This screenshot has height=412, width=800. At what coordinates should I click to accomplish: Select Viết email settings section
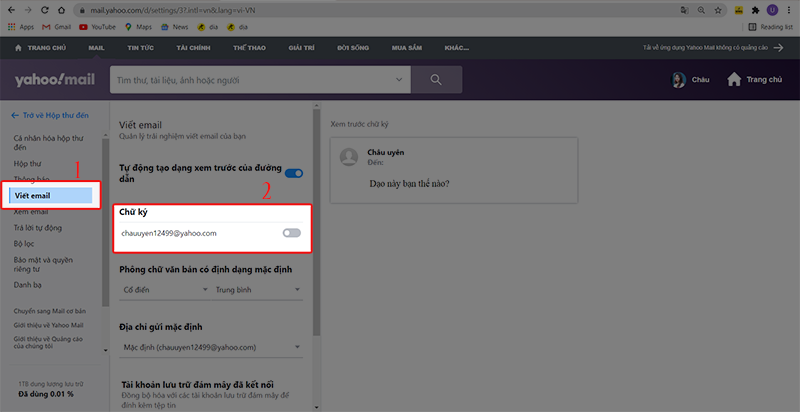click(x=51, y=196)
